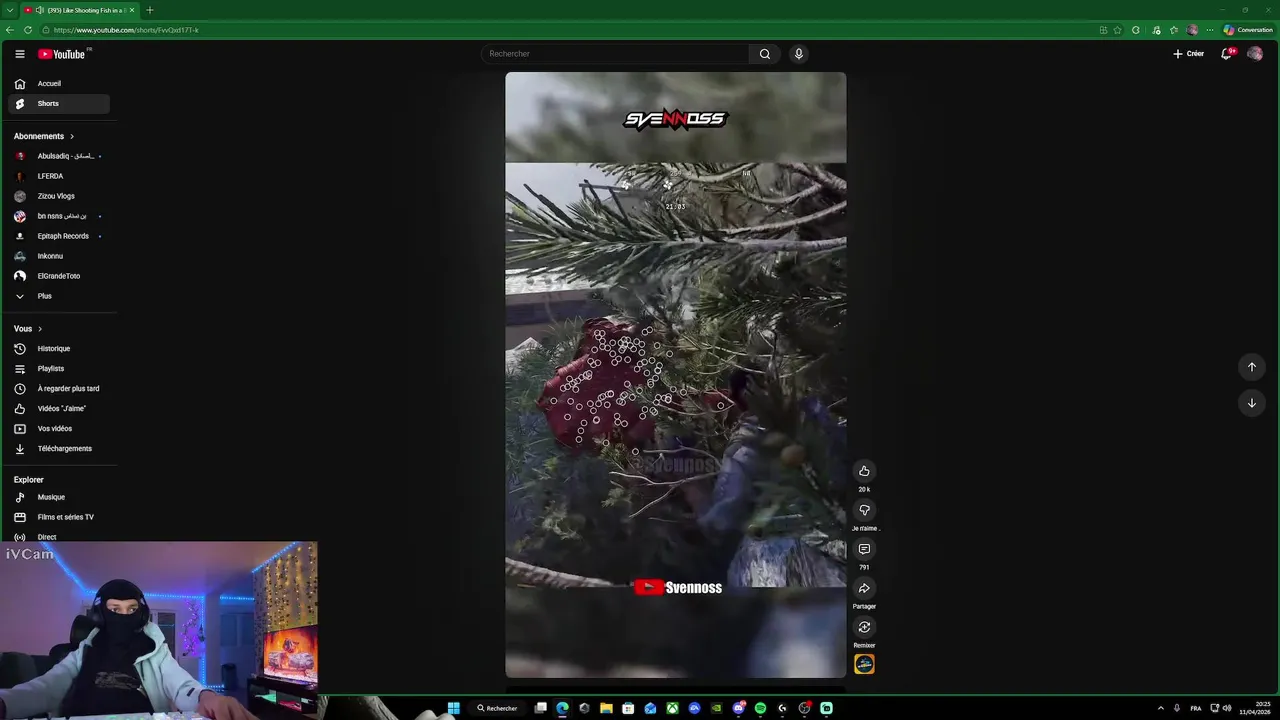Open the Windows Start menu
The image size is (1280, 720).
[453, 708]
